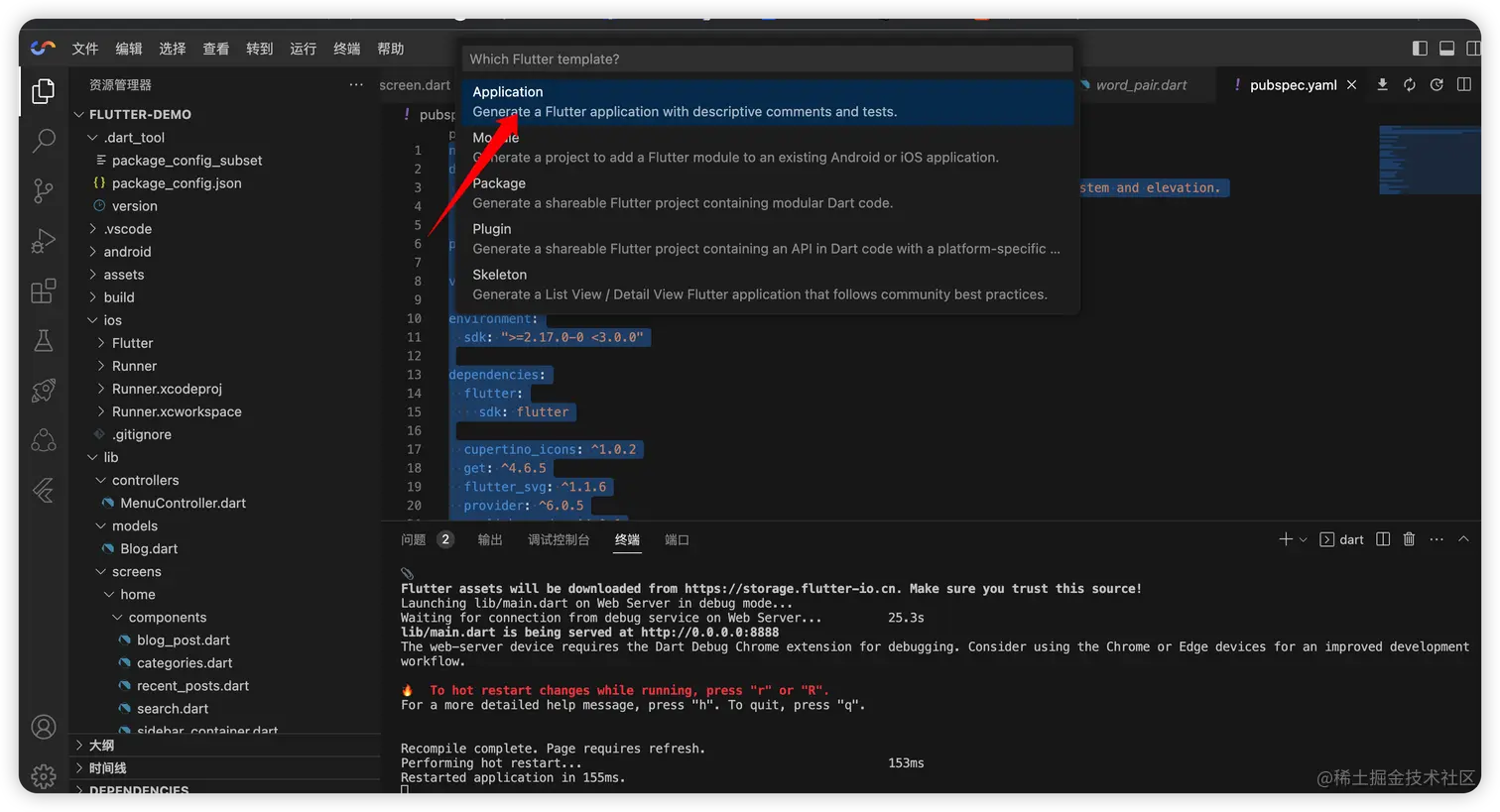Collapse the ios folder
Viewport: 1500px width, 812px height.
pyautogui.click(x=225, y=320)
